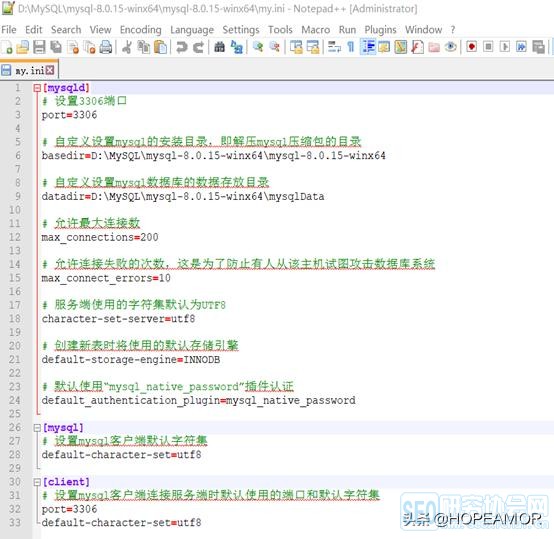This screenshot has height=539, width=554.
Task: Click the Redo arrow icon
Action: click(199, 47)
